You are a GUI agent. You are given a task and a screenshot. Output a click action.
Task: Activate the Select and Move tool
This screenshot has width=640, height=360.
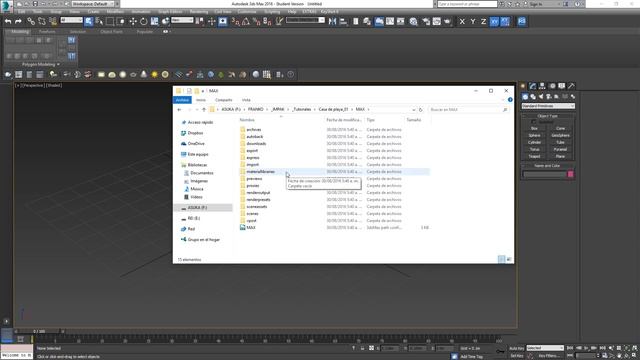[133, 21]
